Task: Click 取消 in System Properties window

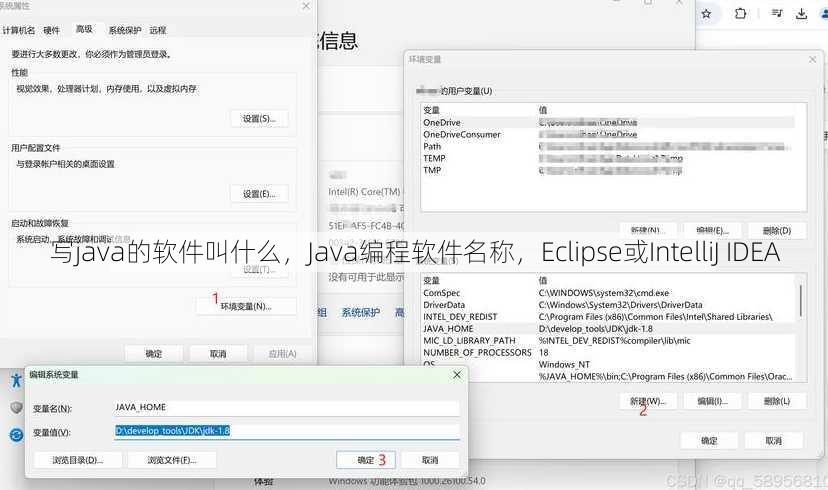Action: pyautogui.click(x=218, y=353)
